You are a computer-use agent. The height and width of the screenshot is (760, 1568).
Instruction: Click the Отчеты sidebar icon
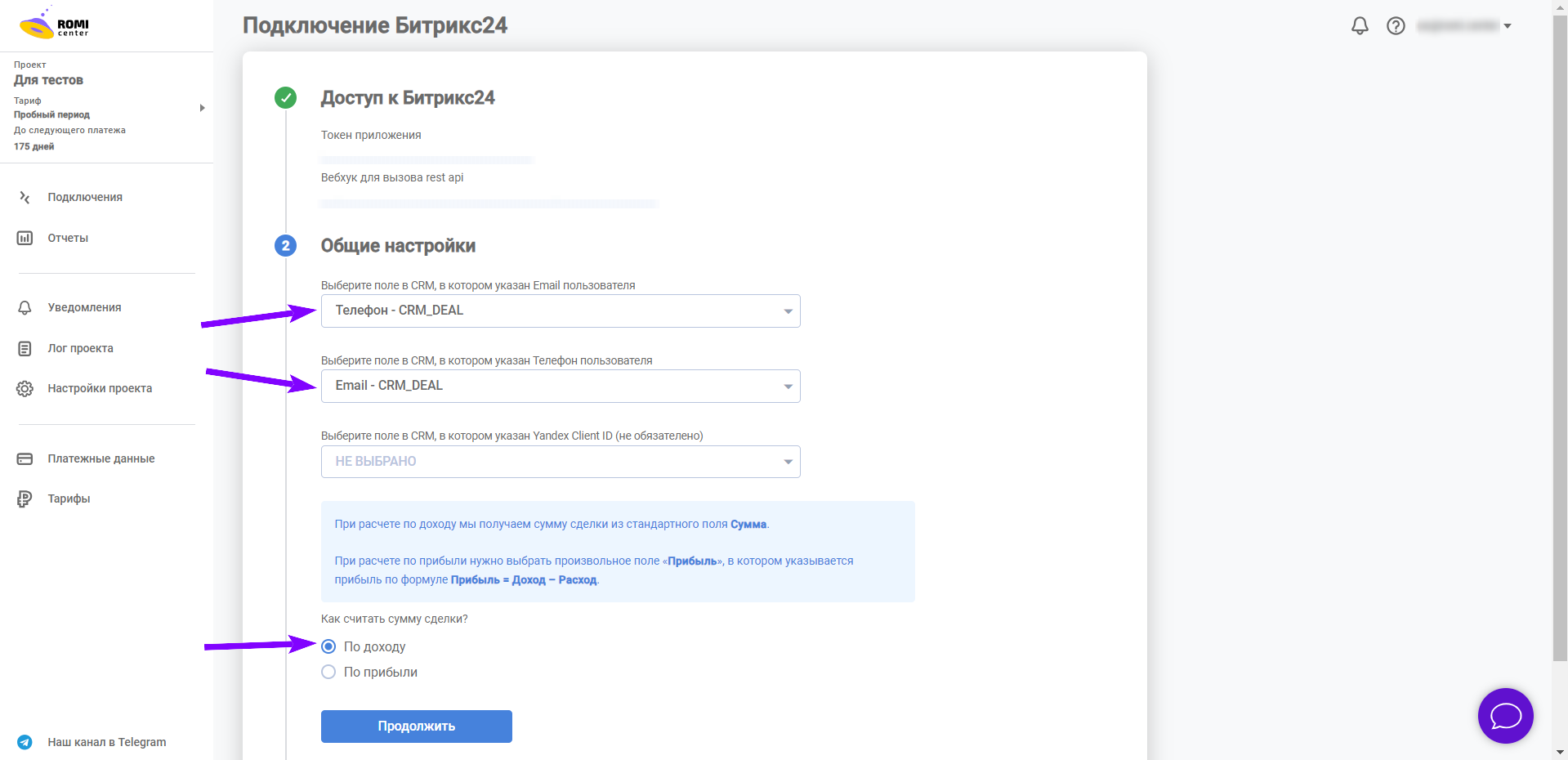pos(25,238)
